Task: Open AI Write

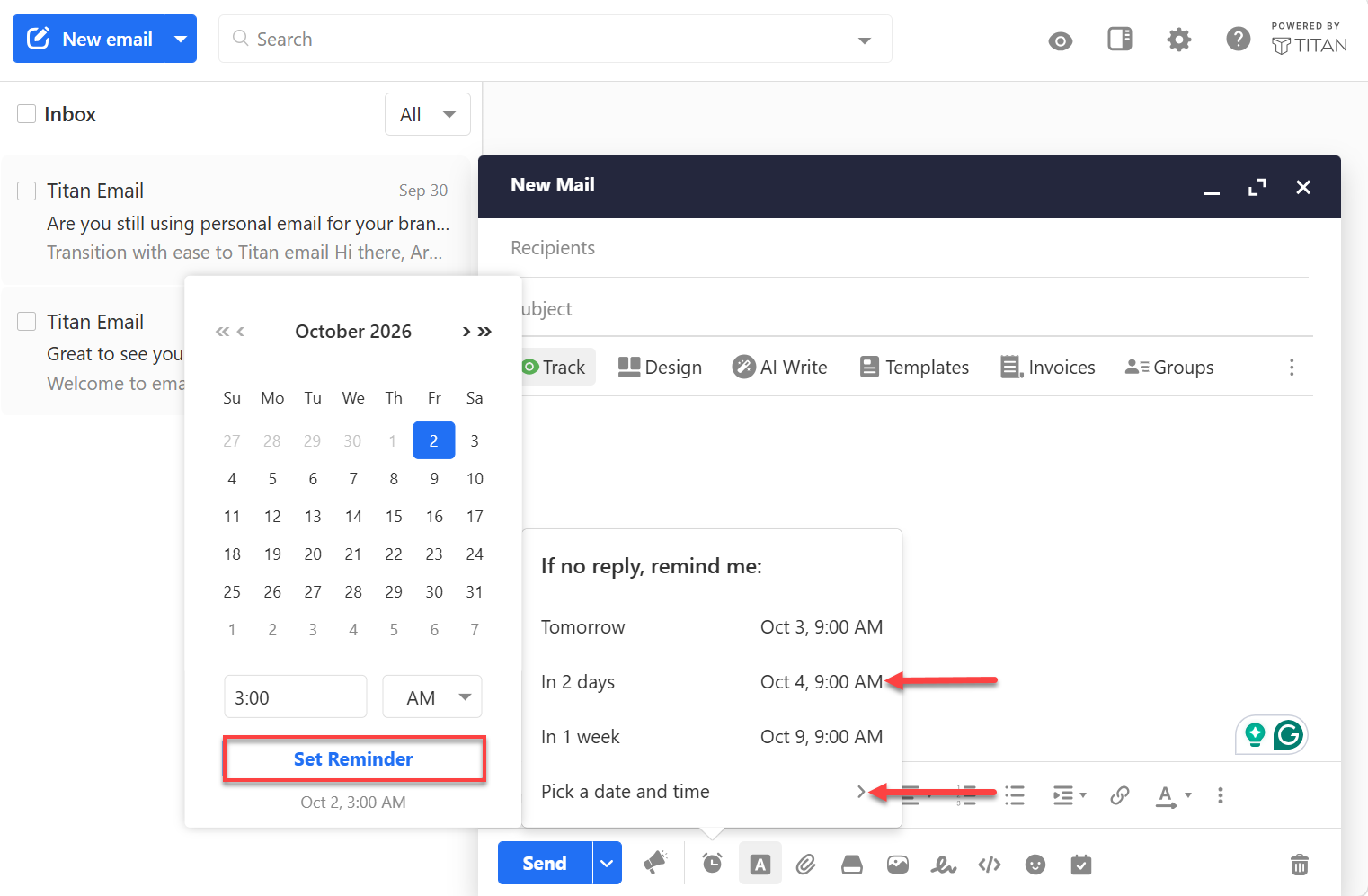Action: pyautogui.click(x=780, y=367)
